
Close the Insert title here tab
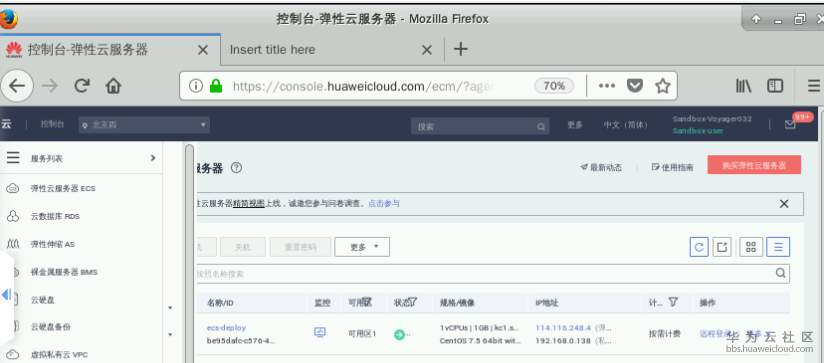click(427, 50)
